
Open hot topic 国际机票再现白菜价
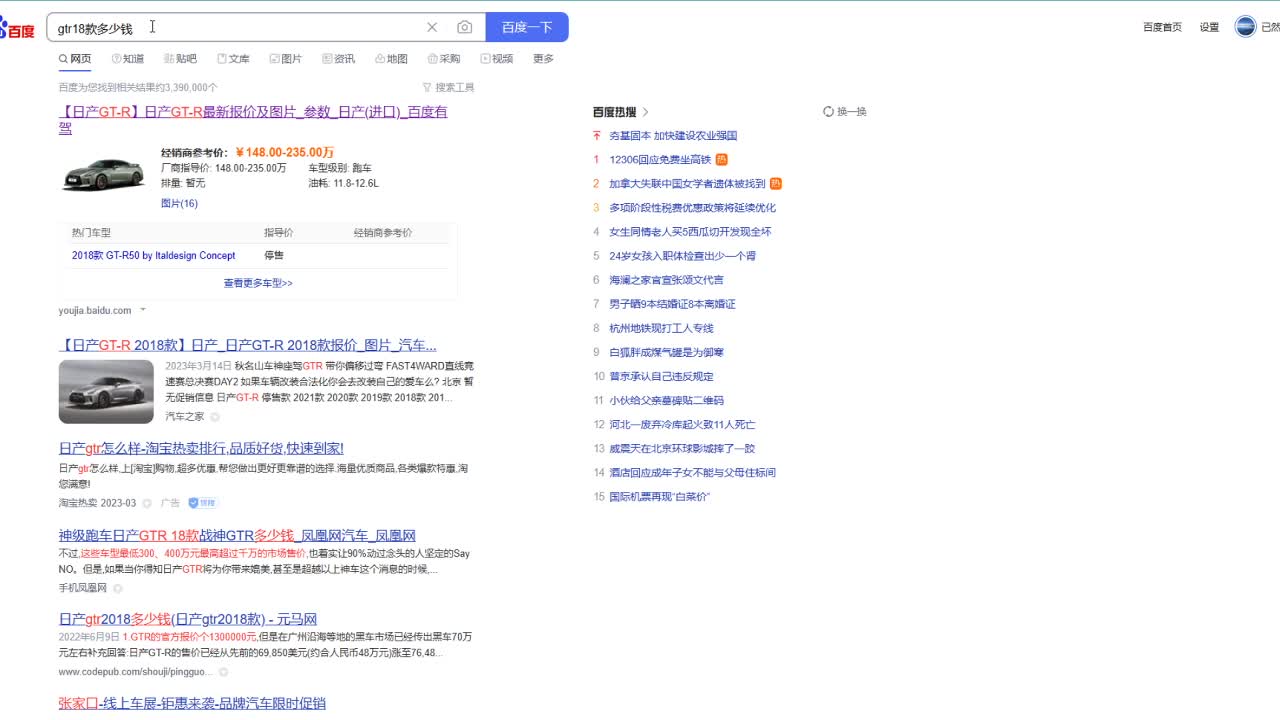tap(659, 496)
